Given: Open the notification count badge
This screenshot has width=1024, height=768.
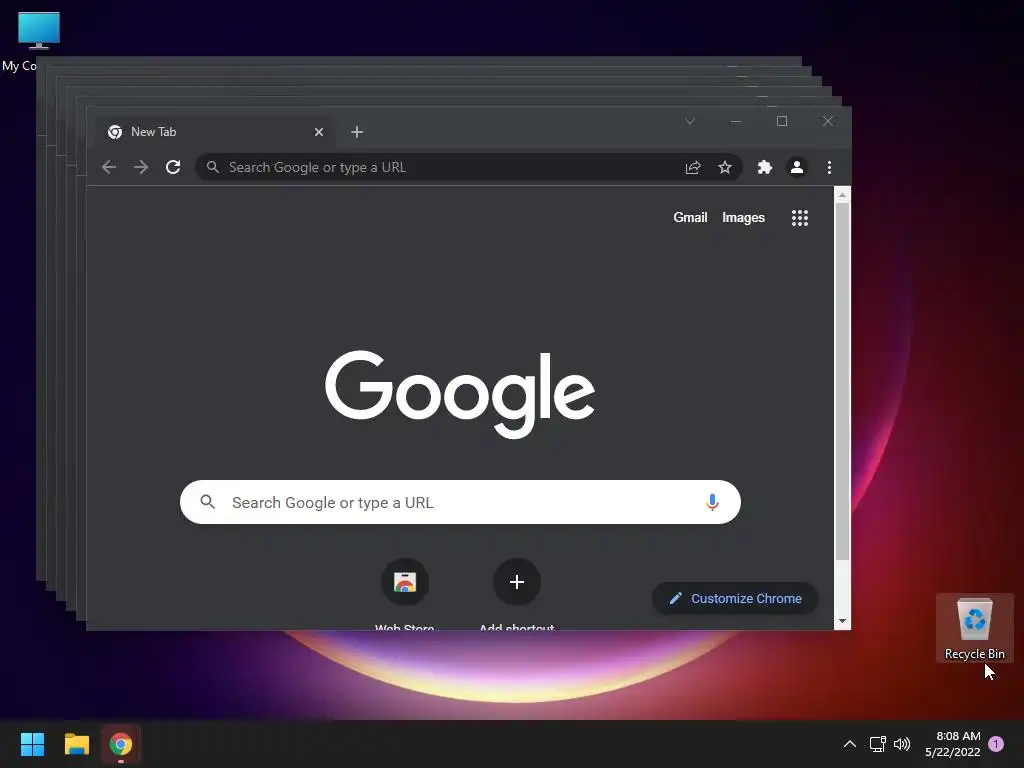Looking at the screenshot, I should (x=996, y=743).
